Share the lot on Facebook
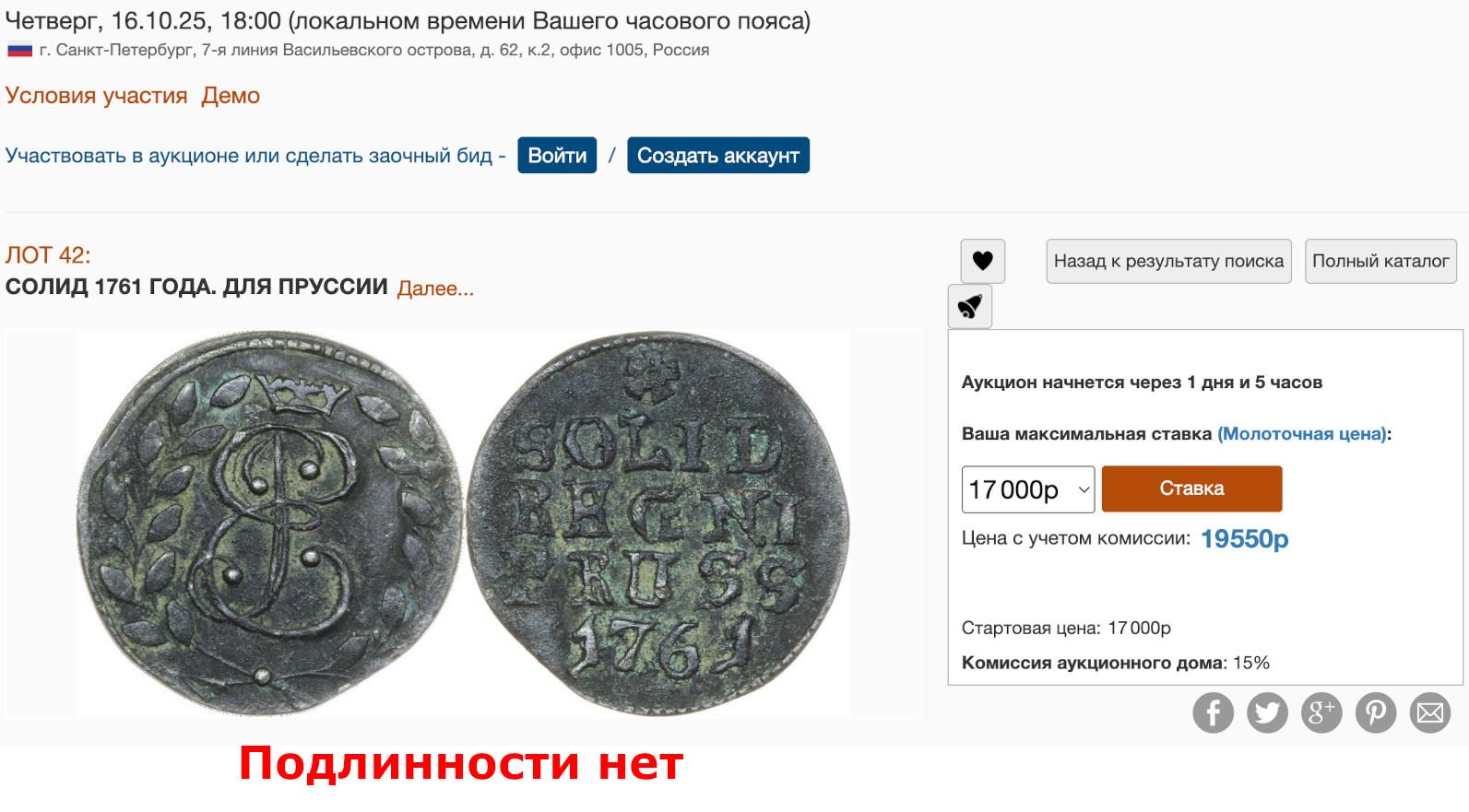This screenshot has width=1469, height=812. click(x=1213, y=712)
